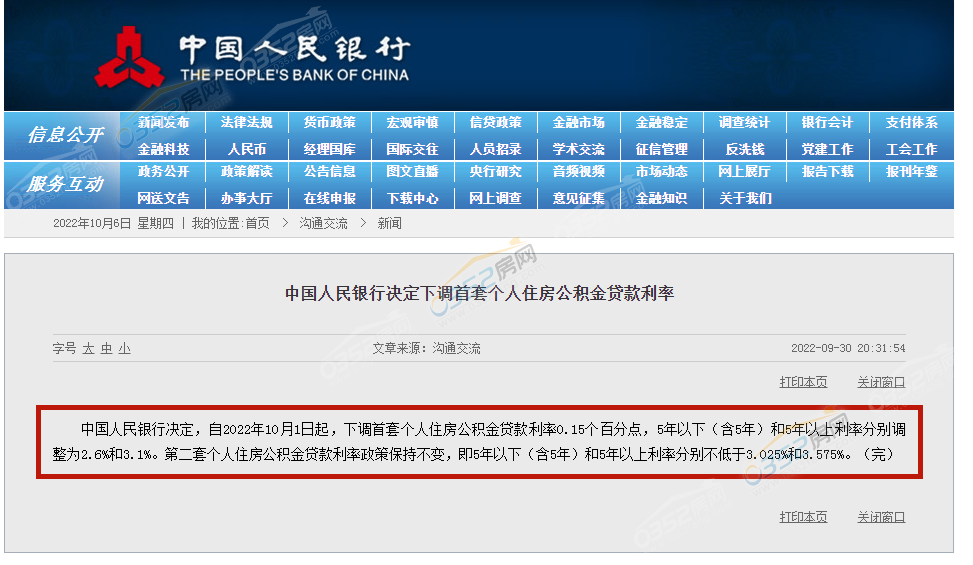The width and height of the screenshot is (973, 565).
Task: Open the 下载中心 page
Action: [412, 198]
